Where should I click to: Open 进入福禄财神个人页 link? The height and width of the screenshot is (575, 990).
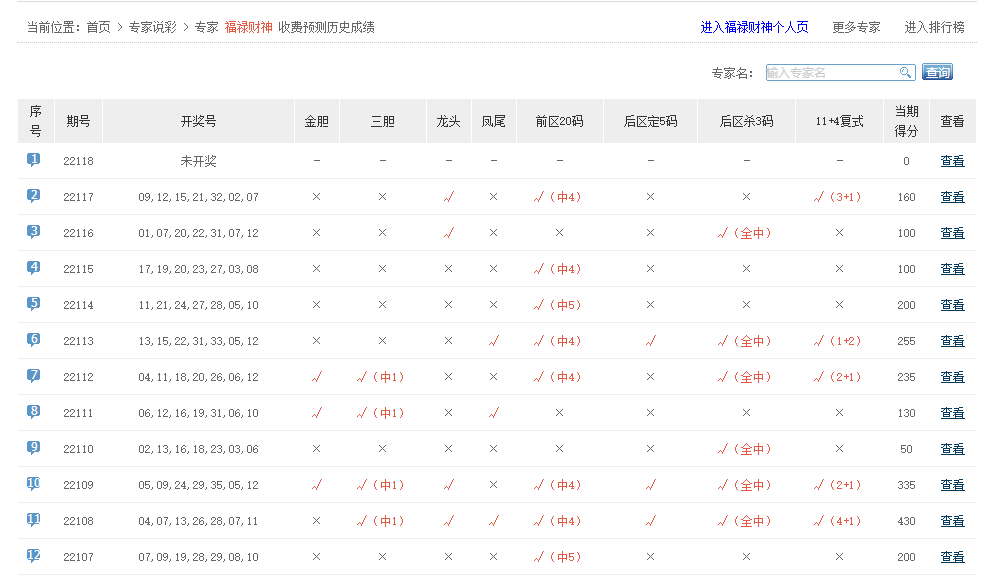coord(754,27)
